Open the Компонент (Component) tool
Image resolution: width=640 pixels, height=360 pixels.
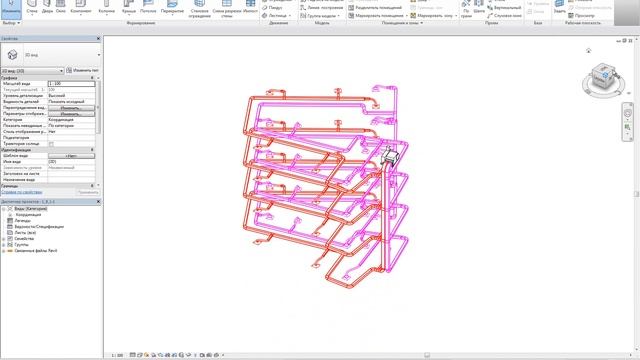(80, 7)
